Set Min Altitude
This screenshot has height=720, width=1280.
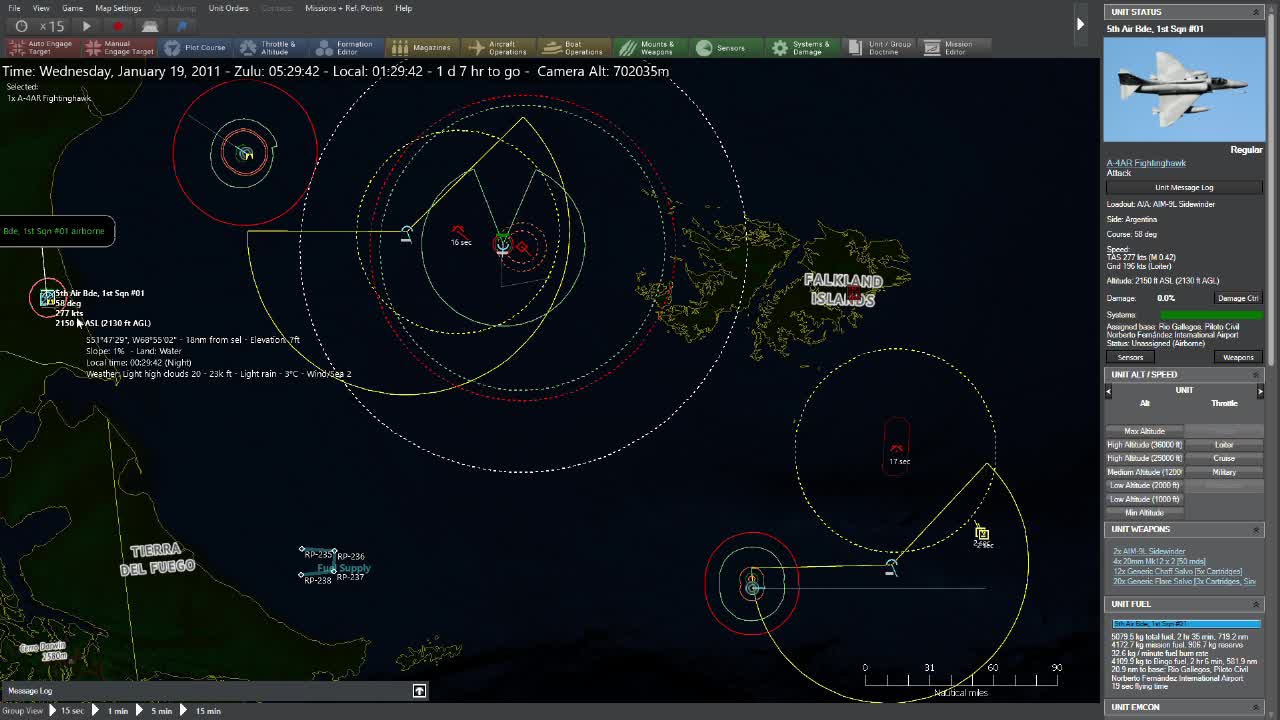1144,513
